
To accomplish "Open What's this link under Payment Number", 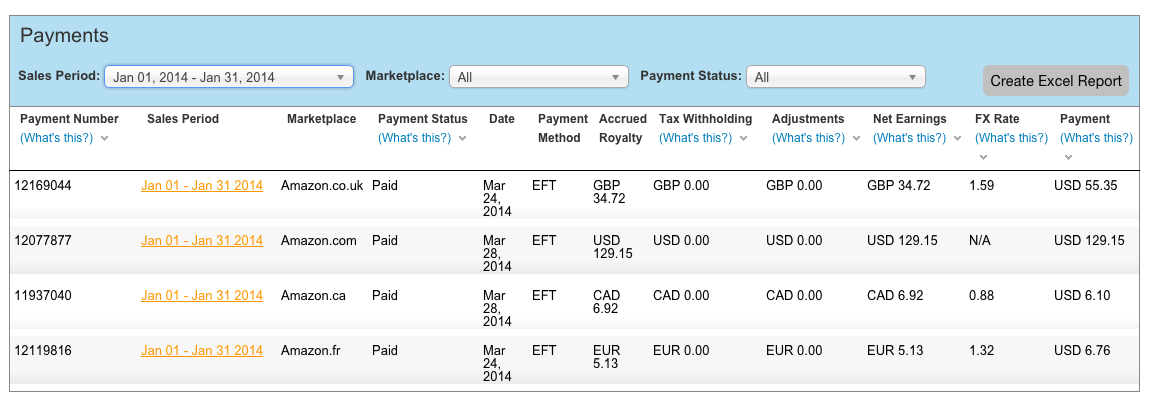I will (57, 138).
